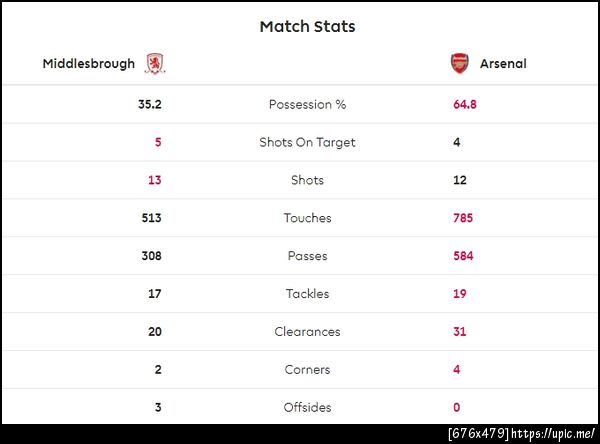
Task: Click the Tackles row label
Action: point(307,294)
